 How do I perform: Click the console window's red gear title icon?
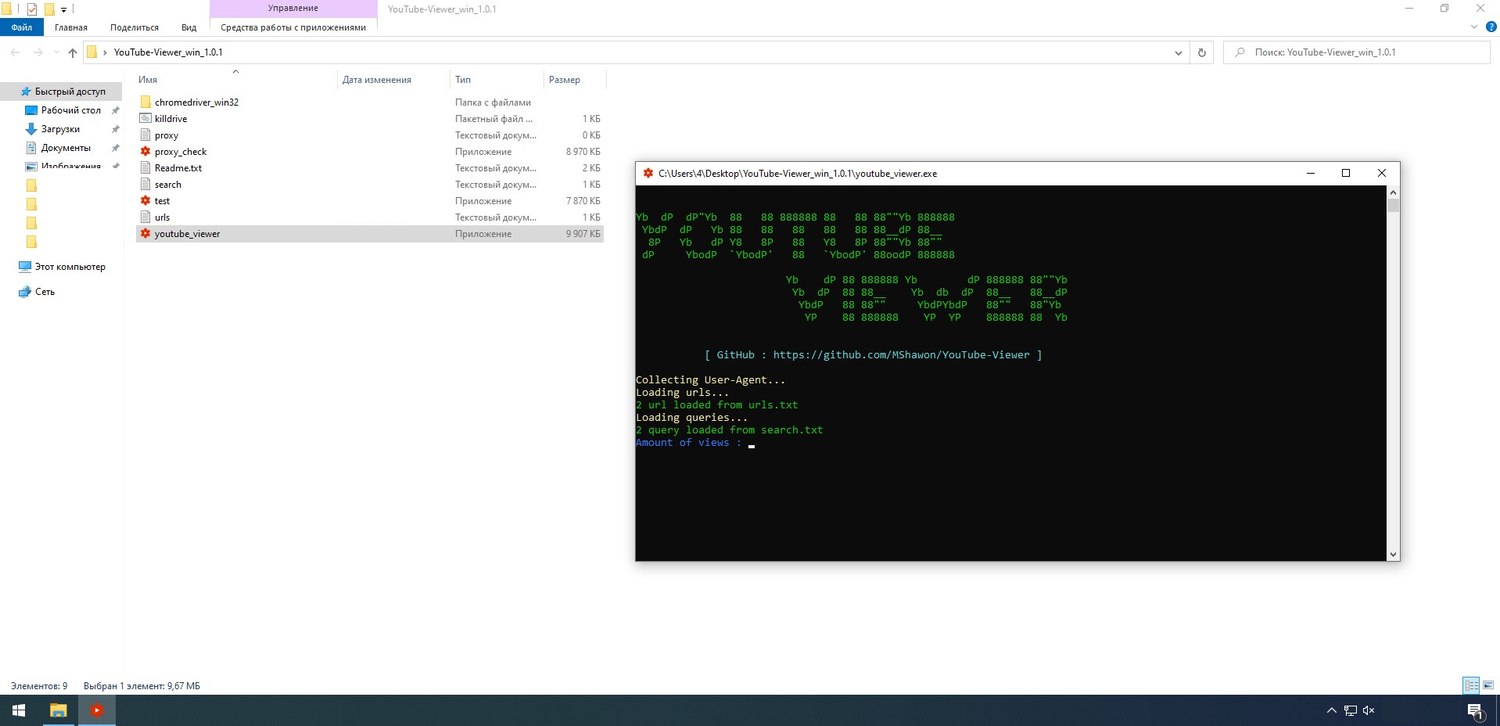tap(648, 173)
